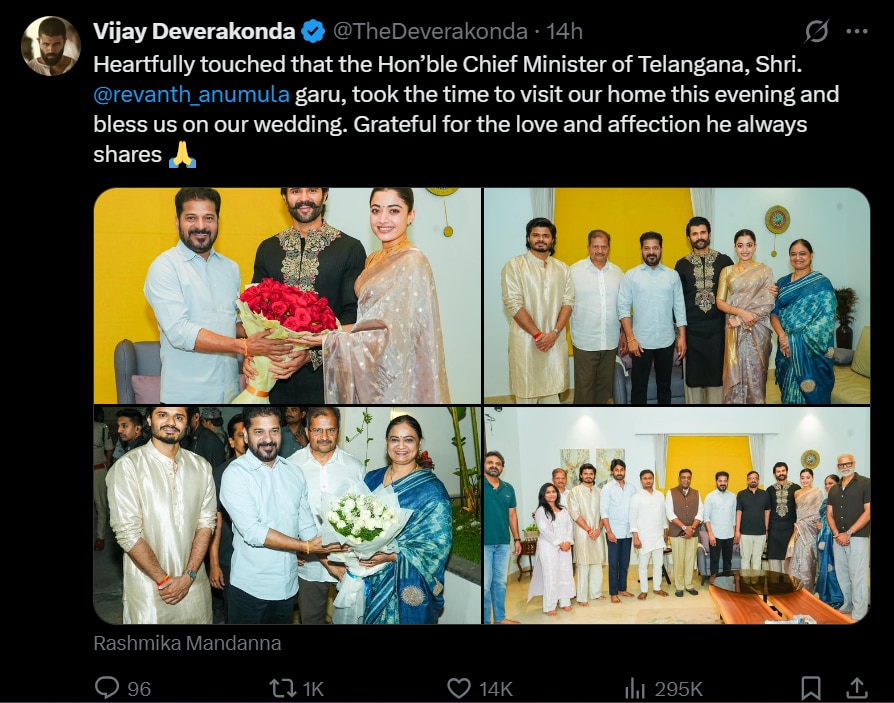
Task: Open the Vijay Deverakonda display name
Action: click(x=194, y=31)
